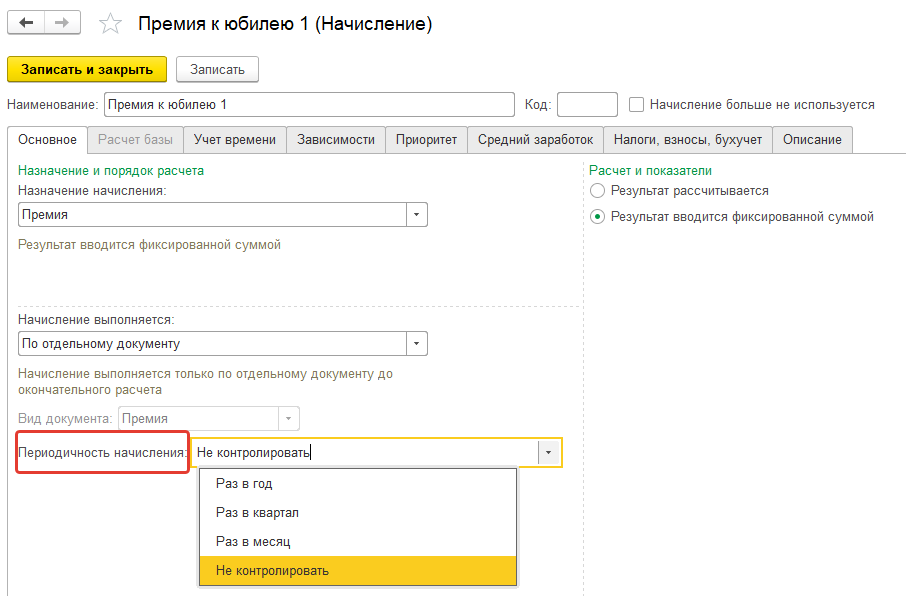
Task: Open the 'Средний заработок' tab
Action: pos(535,139)
